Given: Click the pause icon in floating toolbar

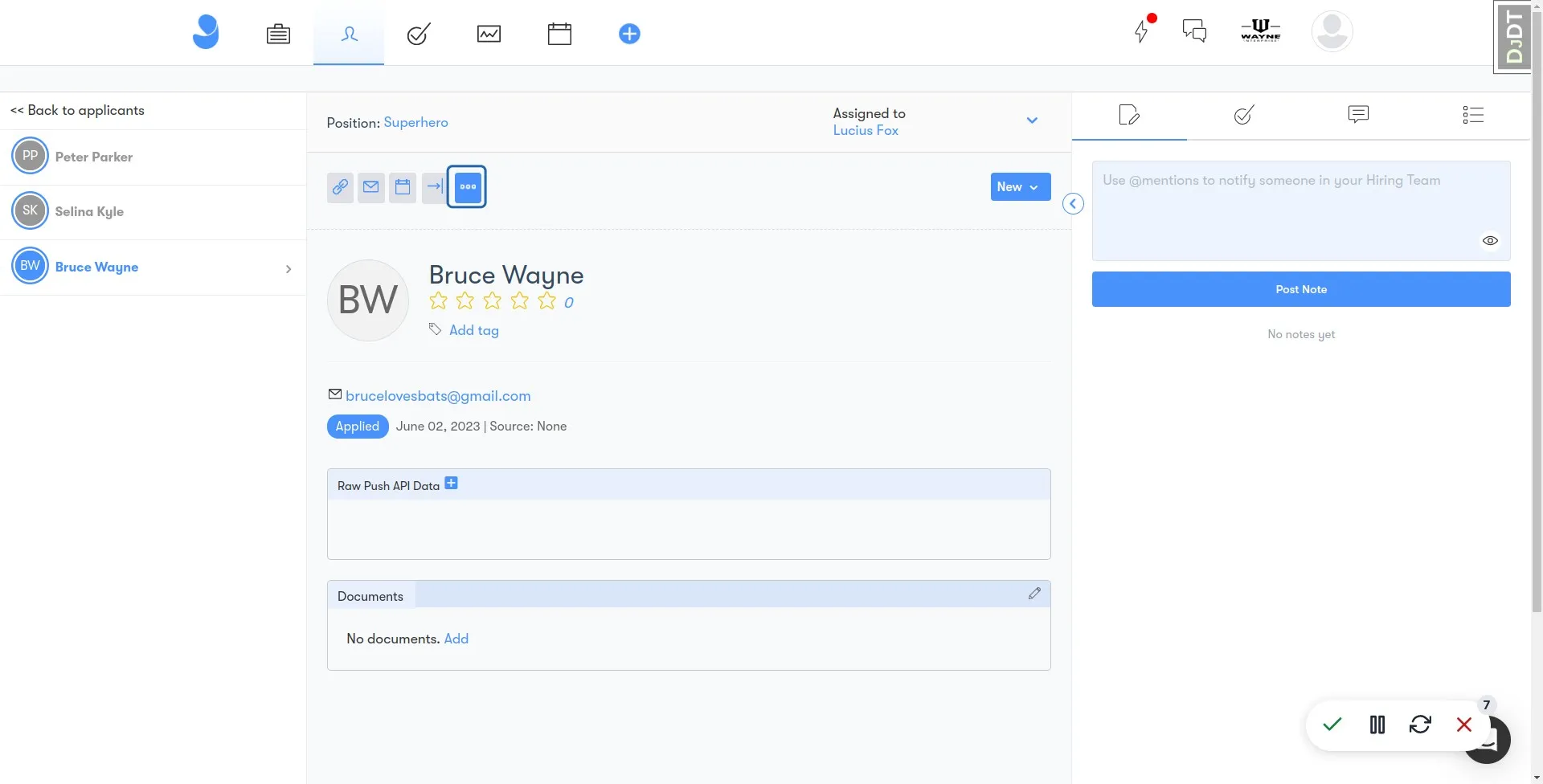Looking at the screenshot, I should [x=1377, y=725].
